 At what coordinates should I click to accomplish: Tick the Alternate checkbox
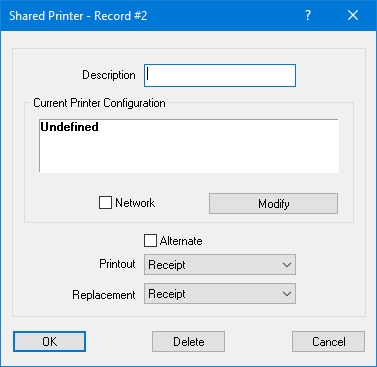click(150, 240)
